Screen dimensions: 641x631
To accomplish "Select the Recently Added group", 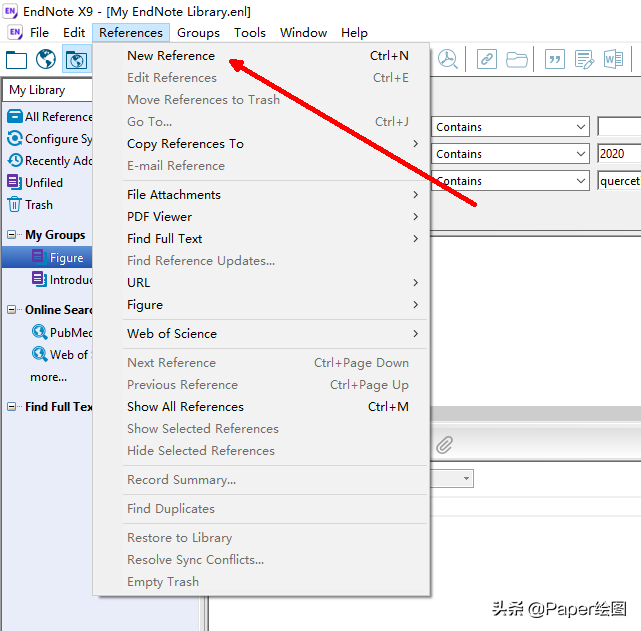I will (x=49, y=161).
